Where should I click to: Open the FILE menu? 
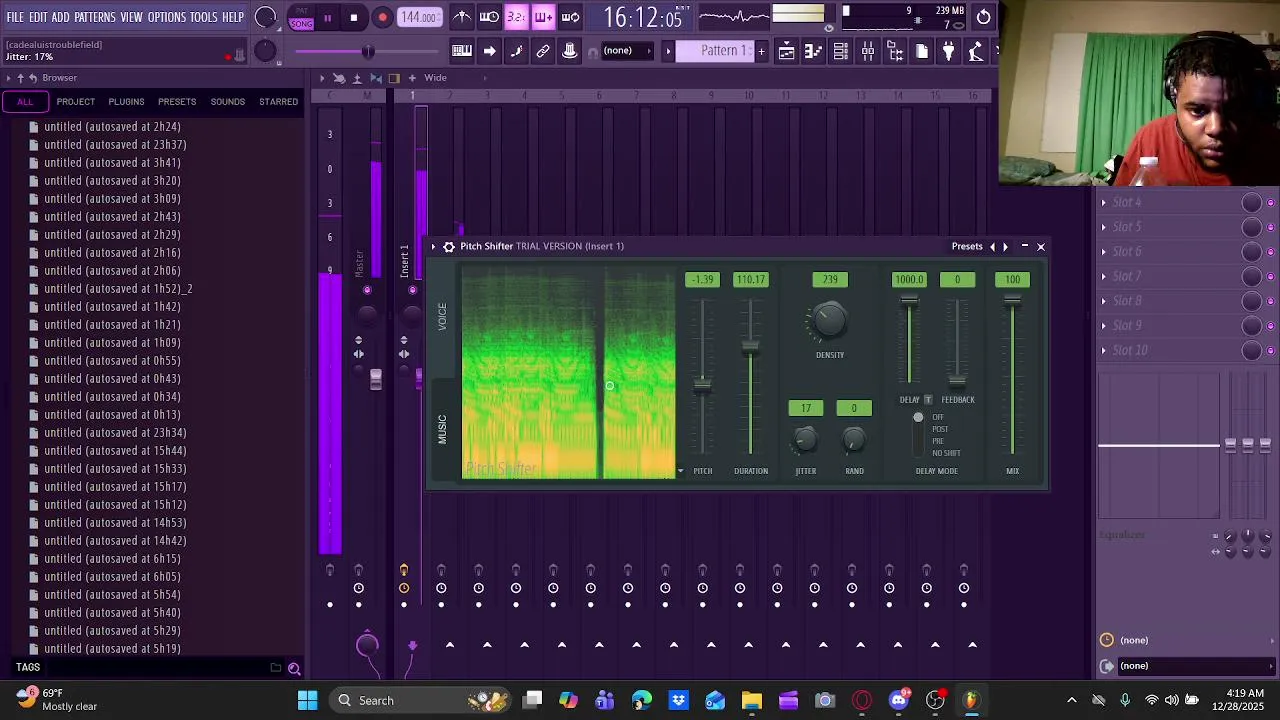click(x=15, y=17)
